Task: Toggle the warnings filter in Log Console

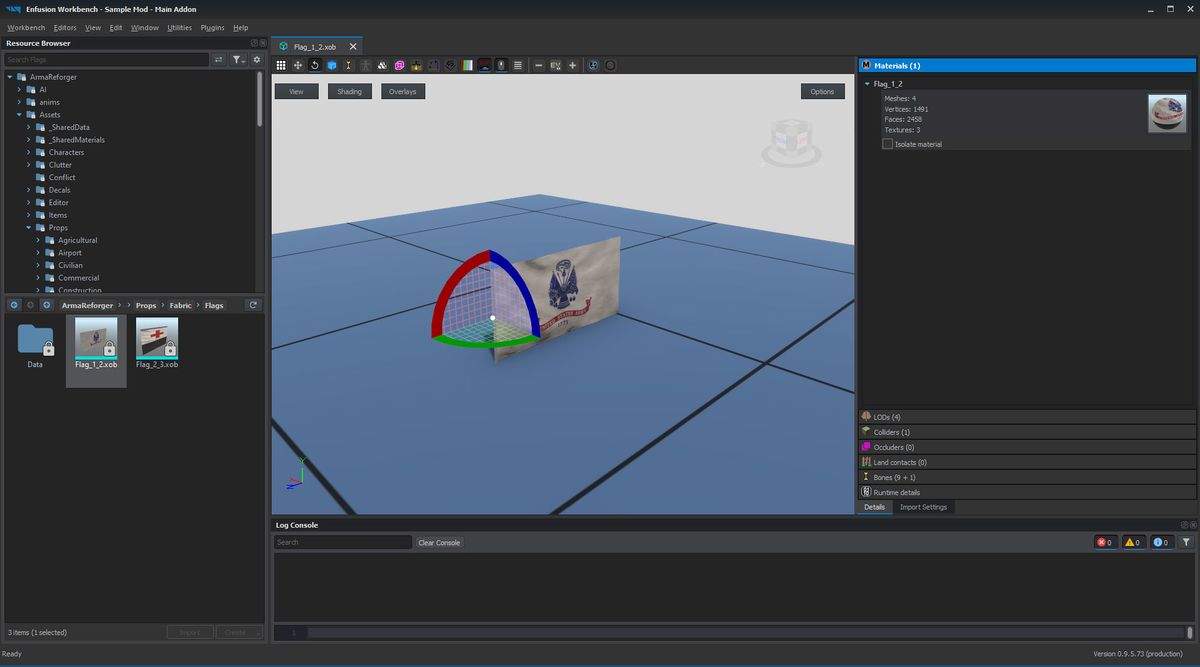Action: pyautogui.click(x=1133, y=542)
